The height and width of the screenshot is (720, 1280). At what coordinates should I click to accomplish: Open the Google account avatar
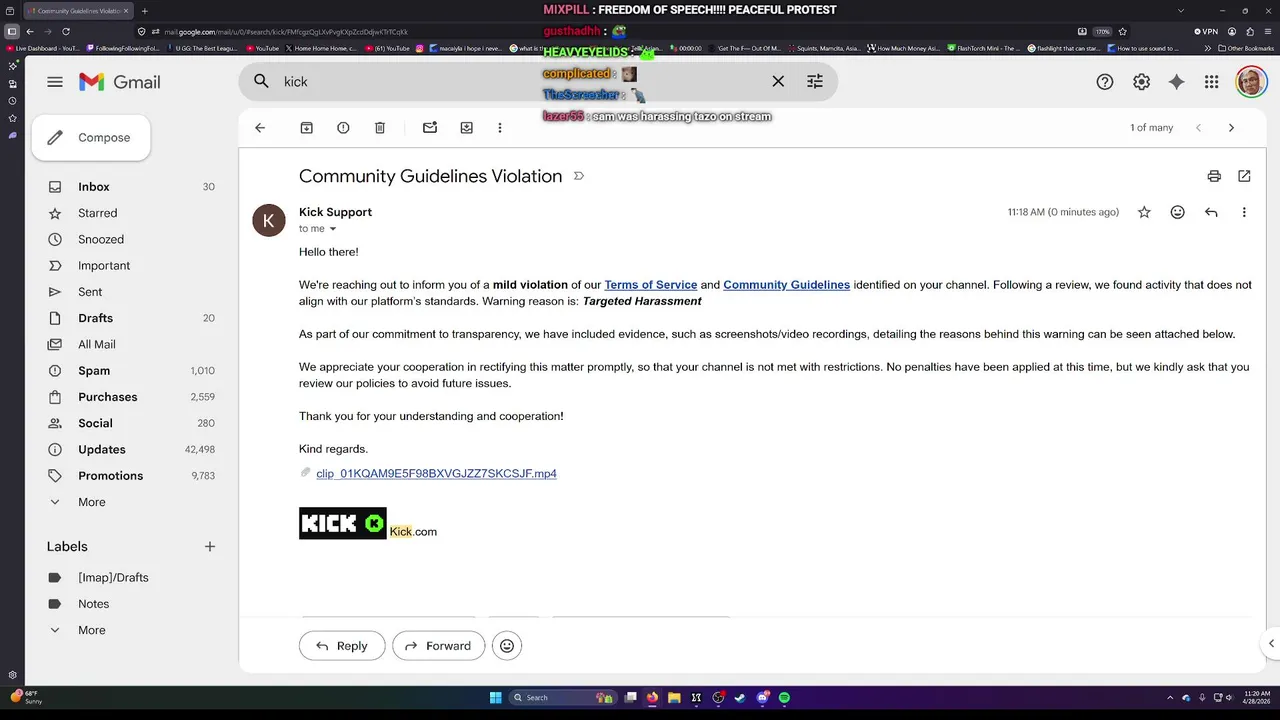point(1251,82)
